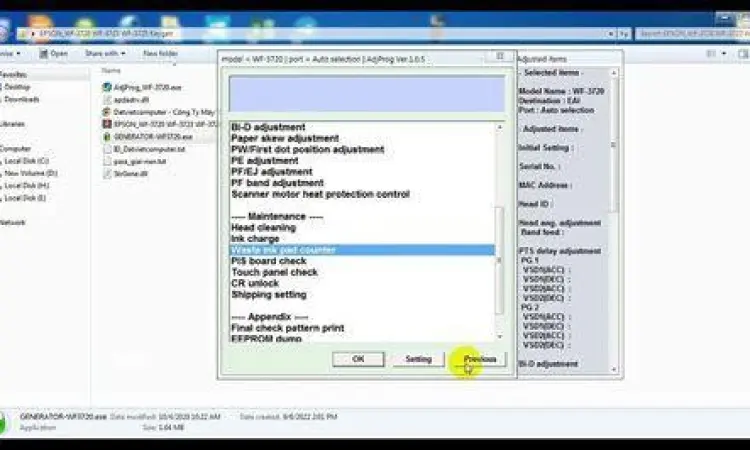The image size is (750, 450).
Task: Select Final check pattern print entry
Action: pyautogui.click(x=287, y=328)
